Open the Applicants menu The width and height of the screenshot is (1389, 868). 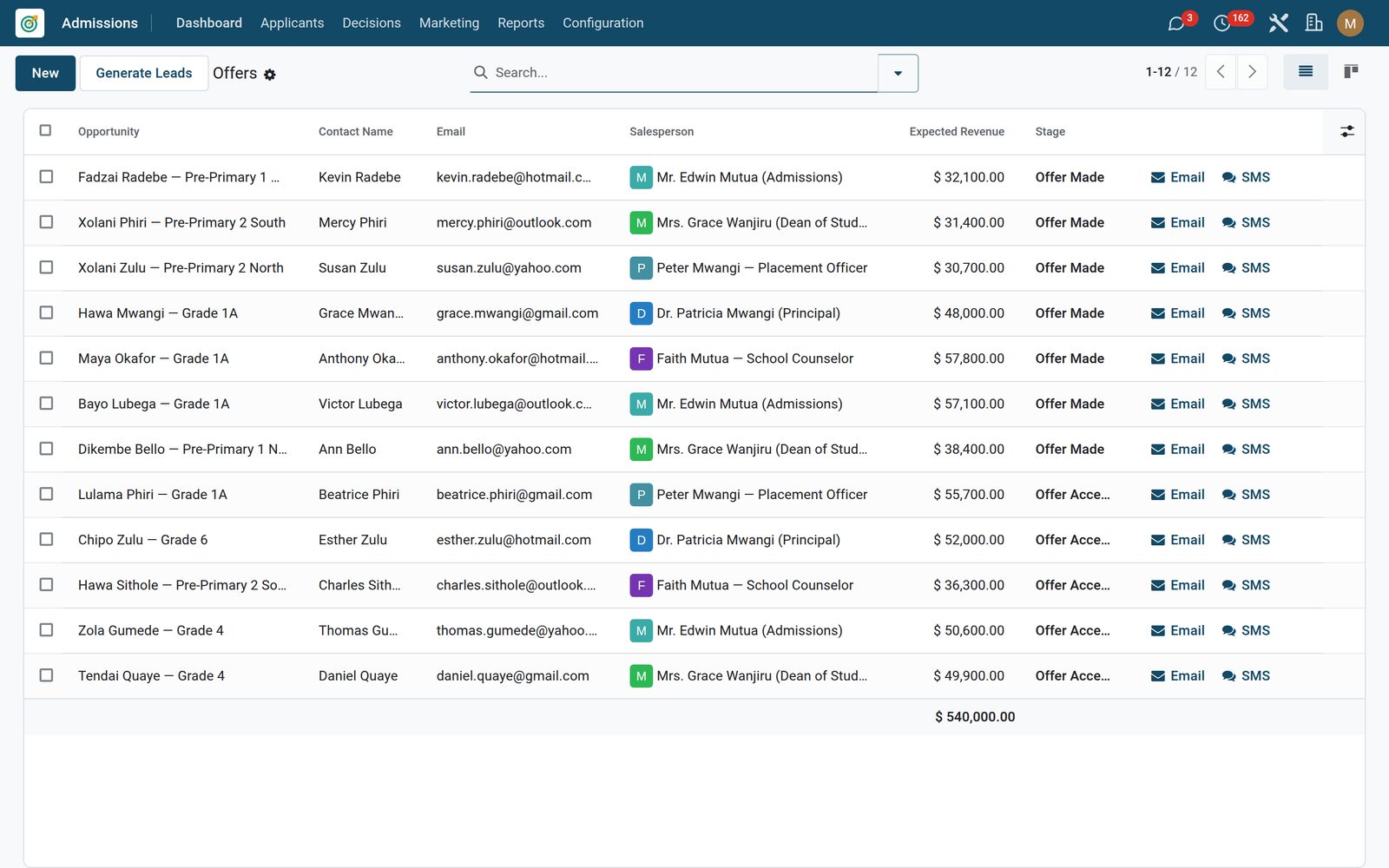pos(292,23)
